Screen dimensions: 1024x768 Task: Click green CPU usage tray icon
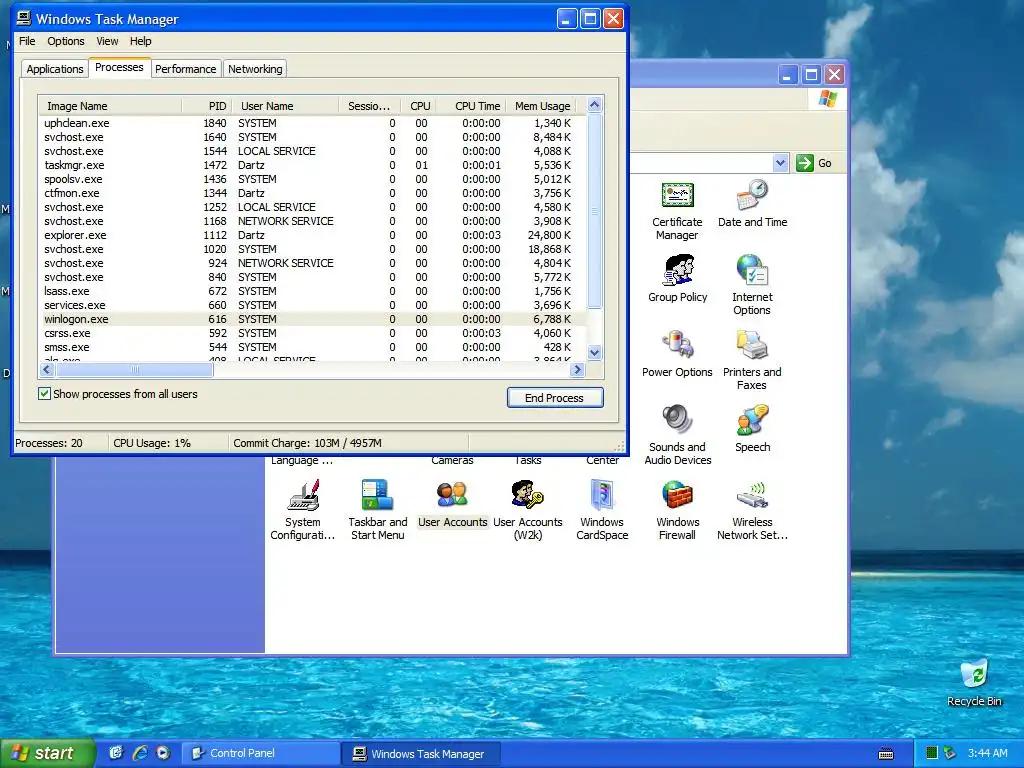[932, 754]
